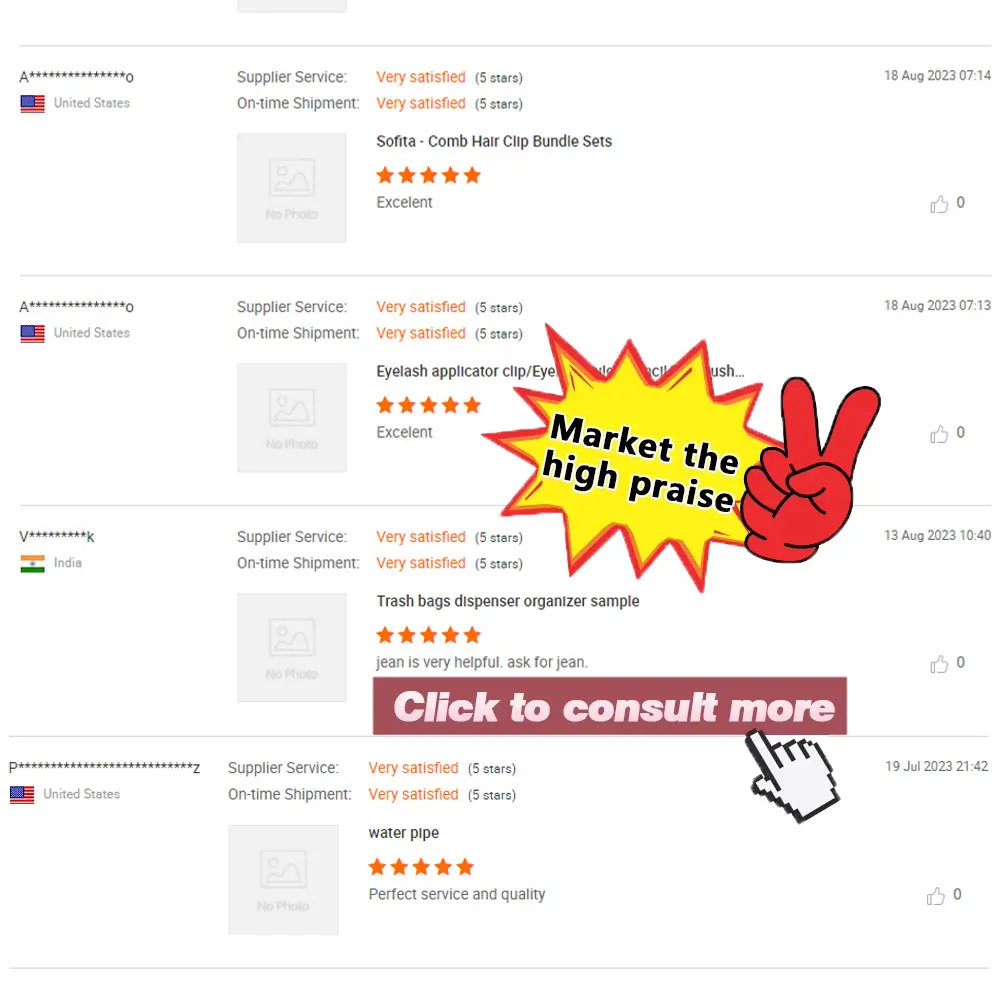This screenshot has width=1000, height=1000.
Task: Click reviewer name V*********k
Action: coord(57,537)
